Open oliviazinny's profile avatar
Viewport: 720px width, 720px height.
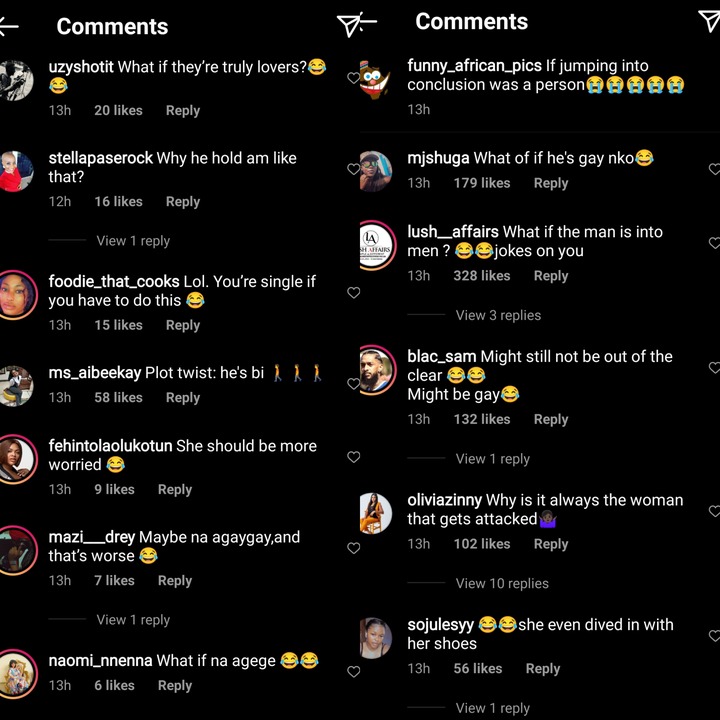pyautogui.click(x=376, y=513)
